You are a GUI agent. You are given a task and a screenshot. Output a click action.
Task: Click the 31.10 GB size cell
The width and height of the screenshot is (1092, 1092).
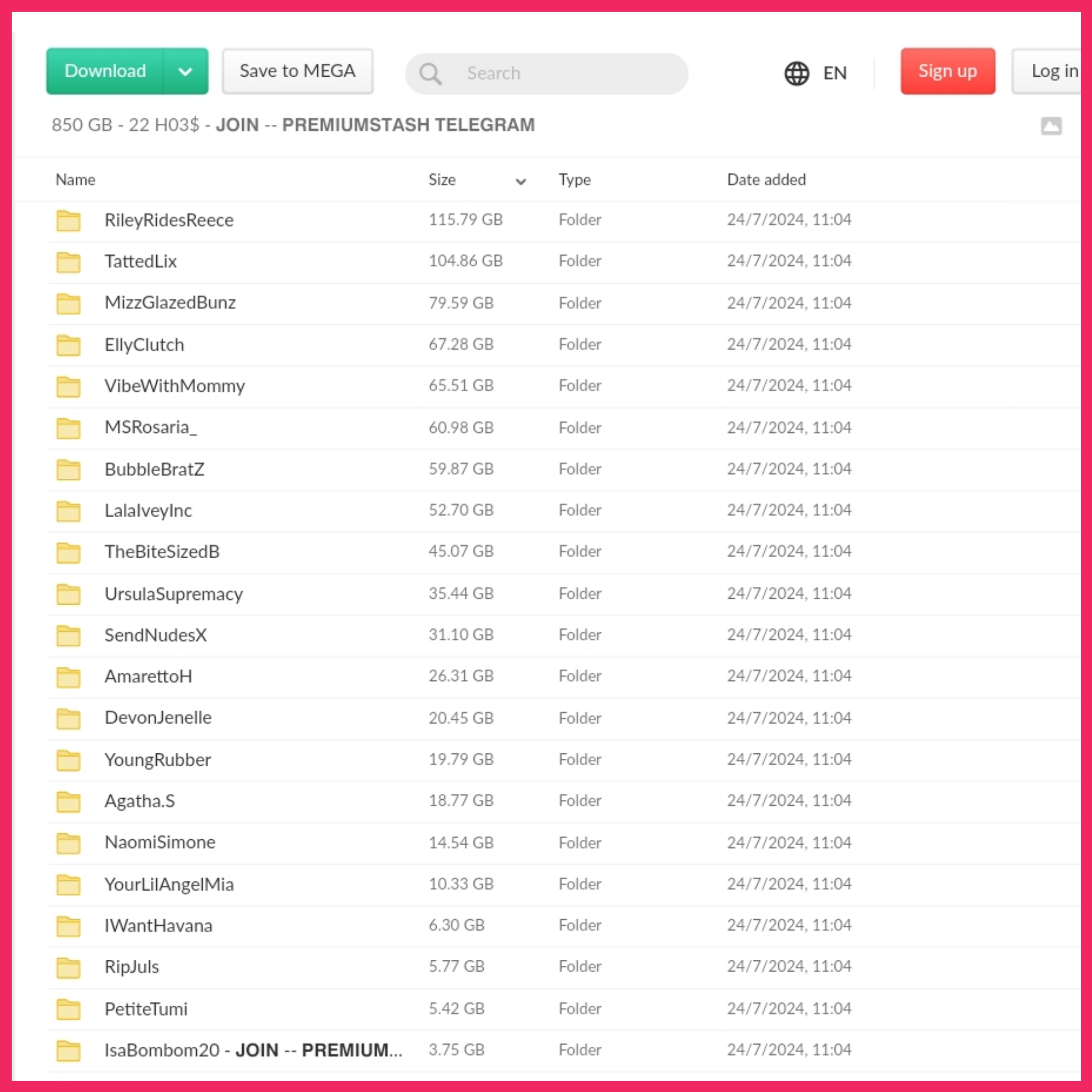pos(461,635)
